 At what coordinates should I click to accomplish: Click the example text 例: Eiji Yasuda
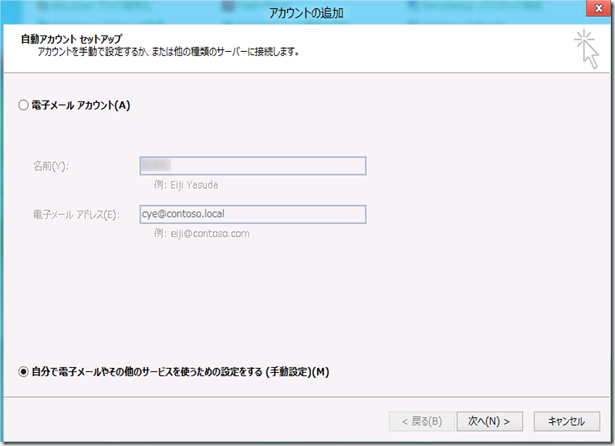pyautogui.click(x=186, y=185)
